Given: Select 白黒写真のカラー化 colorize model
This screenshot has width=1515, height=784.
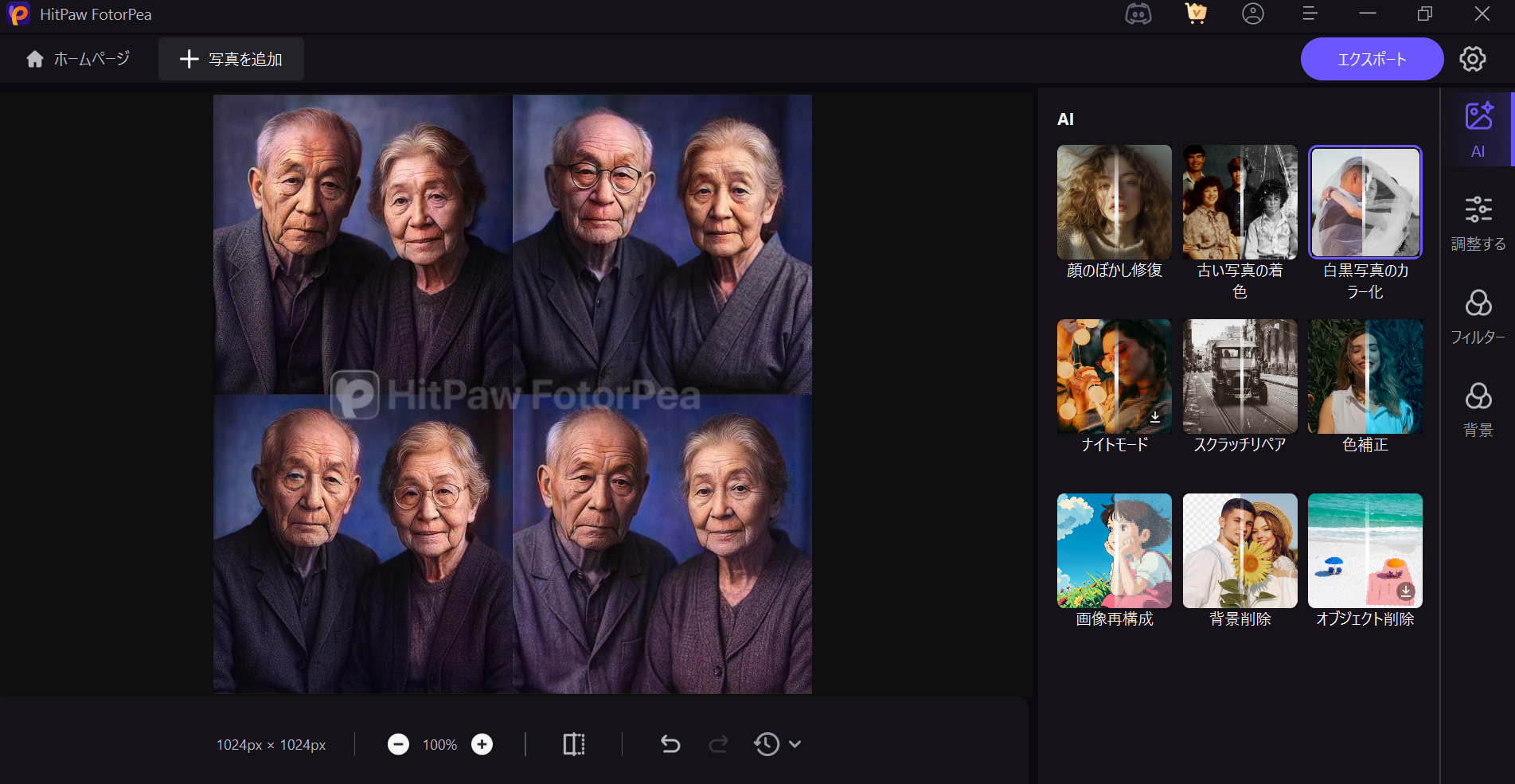Looking at the screenshot, I should tap(1365, 202).
